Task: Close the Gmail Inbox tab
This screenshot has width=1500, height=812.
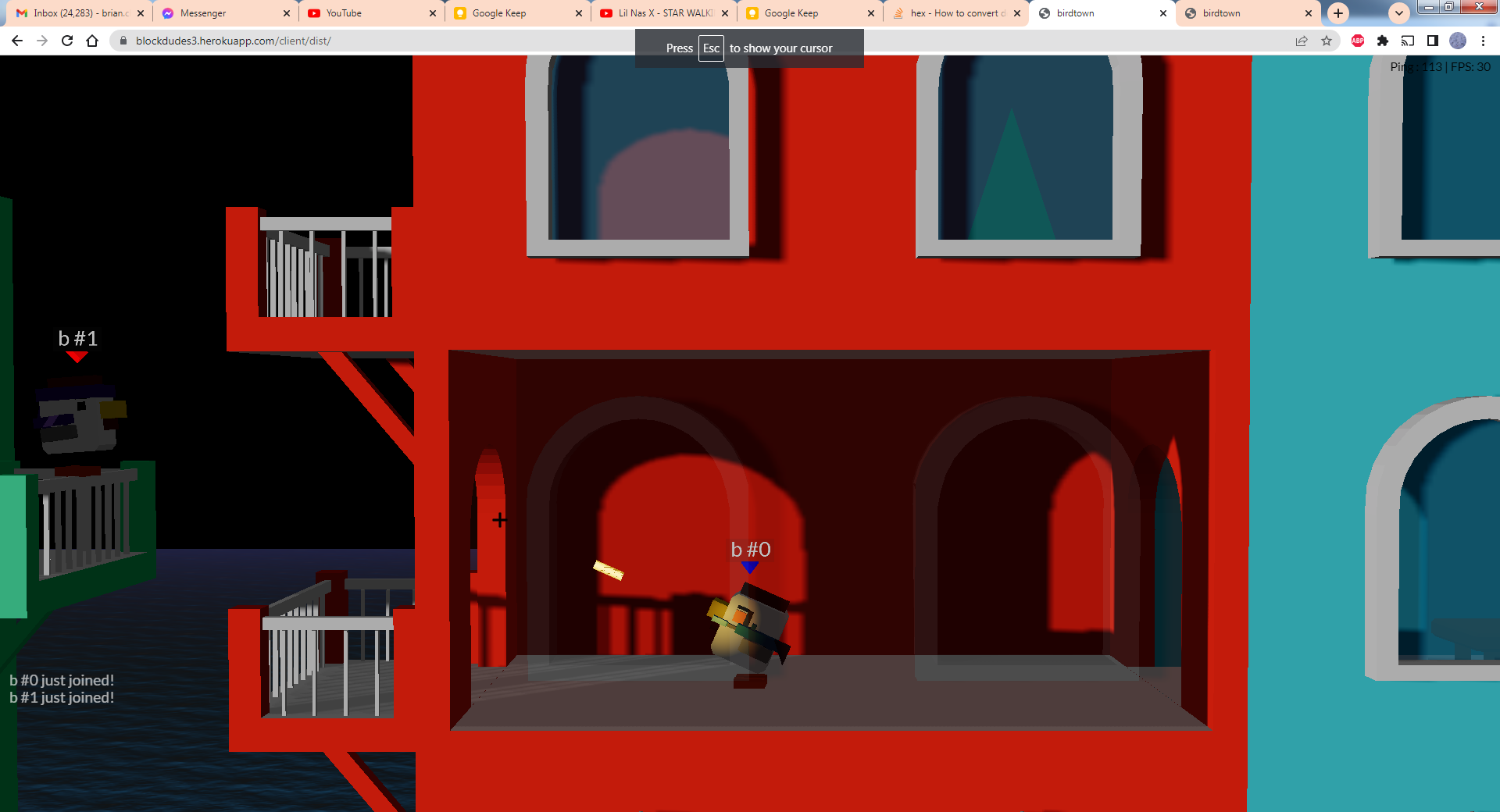Action: click(x=141, y=13)
